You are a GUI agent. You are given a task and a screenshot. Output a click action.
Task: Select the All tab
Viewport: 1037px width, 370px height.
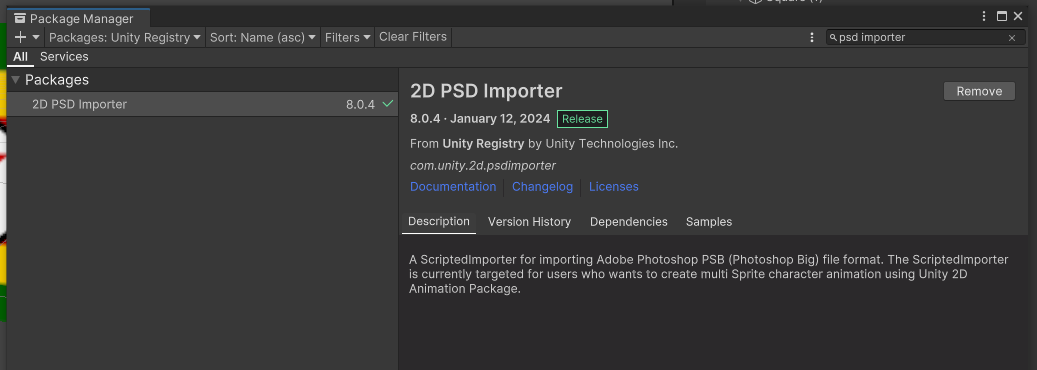point(21,57)
